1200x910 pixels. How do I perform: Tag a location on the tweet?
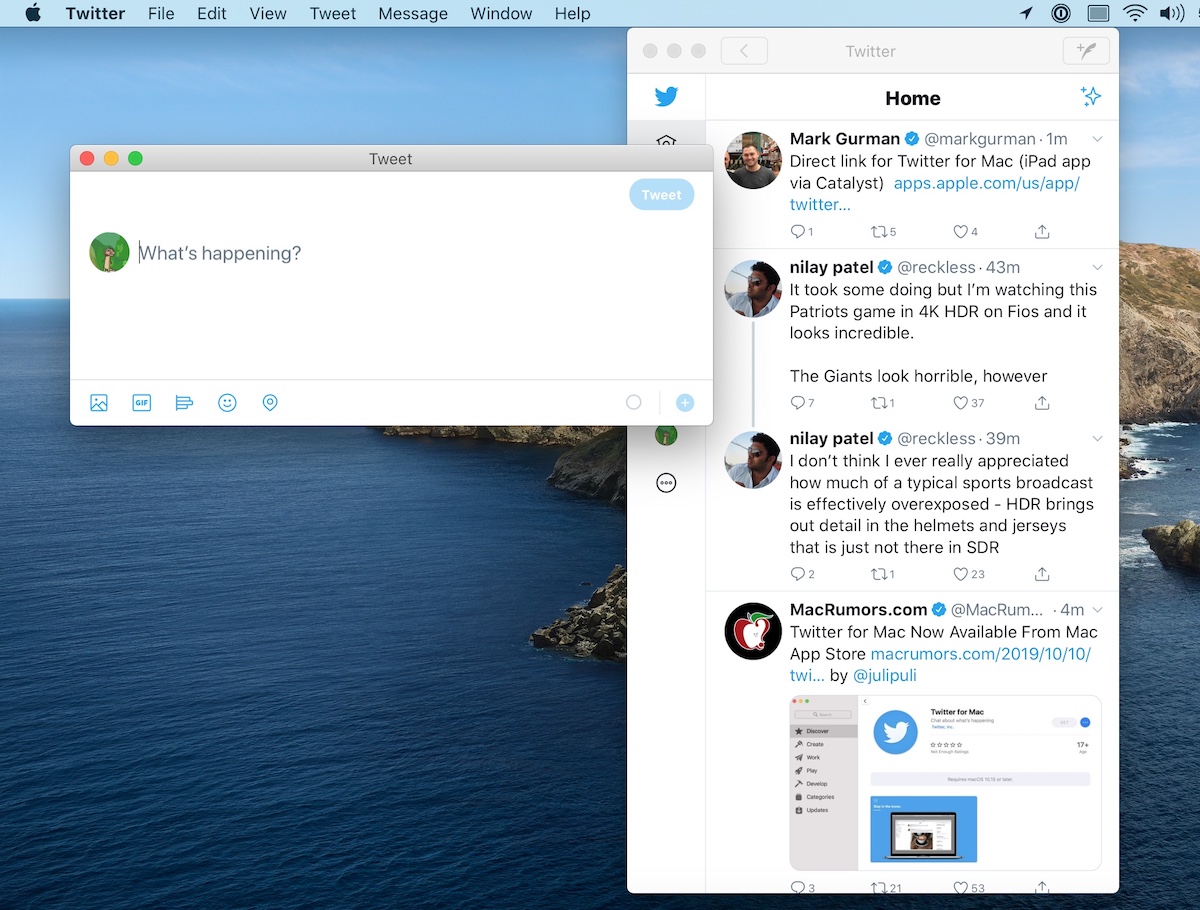click(x=270, y=403)
